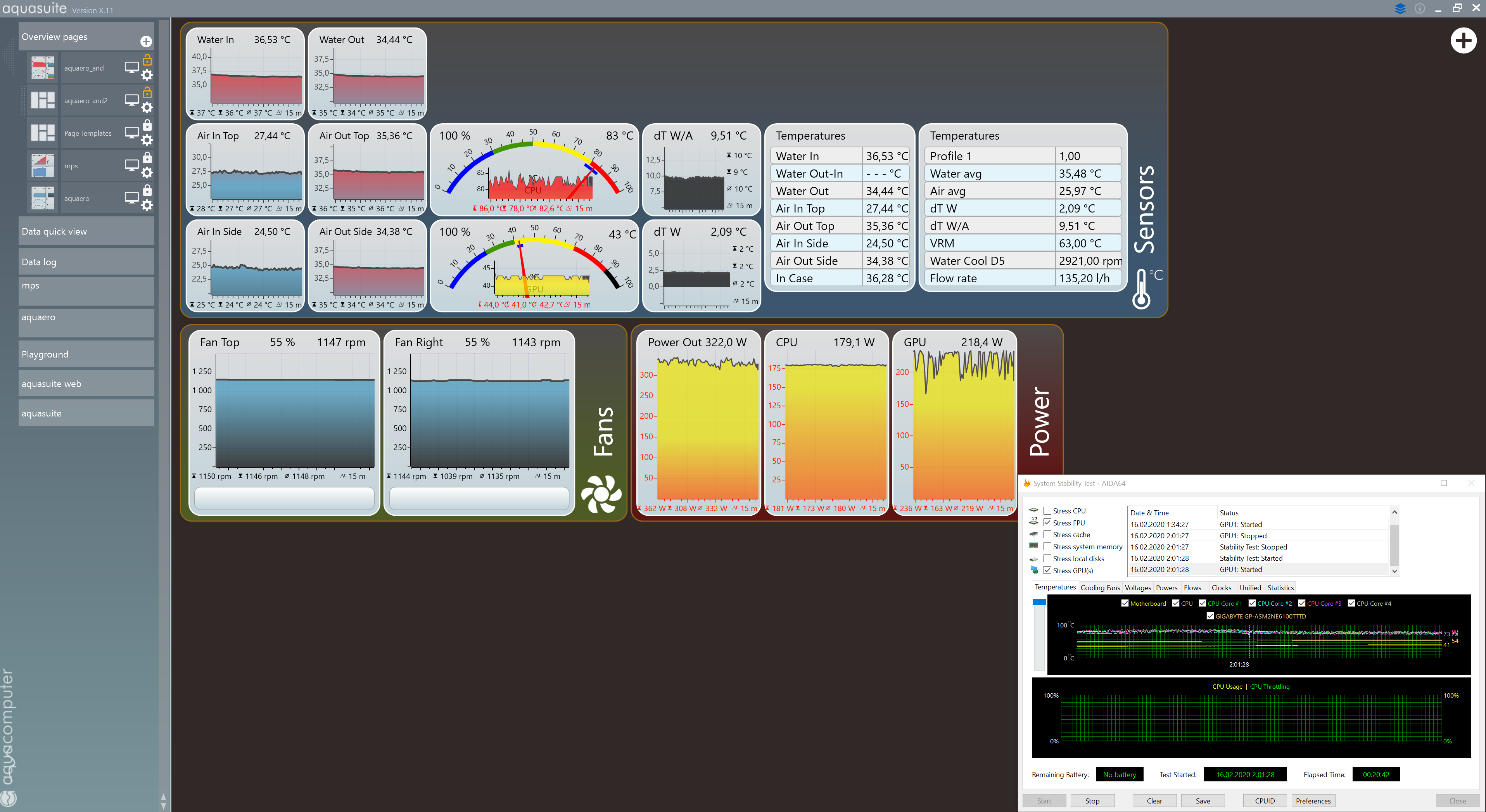
Task: Click the Preferences button
Action: pos(1313,800)
